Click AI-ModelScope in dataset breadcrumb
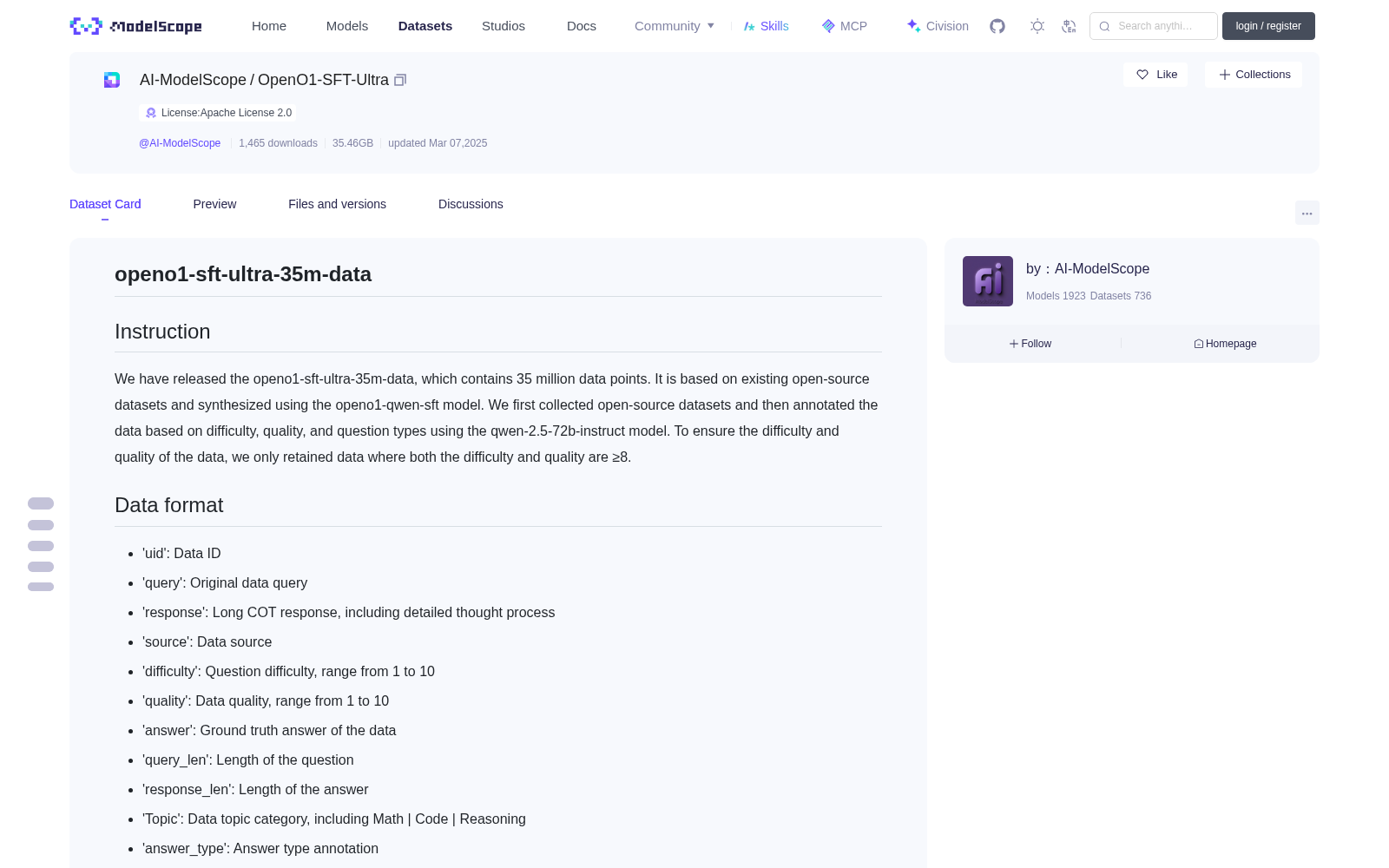1389x868 pixels. click(193, 80)
